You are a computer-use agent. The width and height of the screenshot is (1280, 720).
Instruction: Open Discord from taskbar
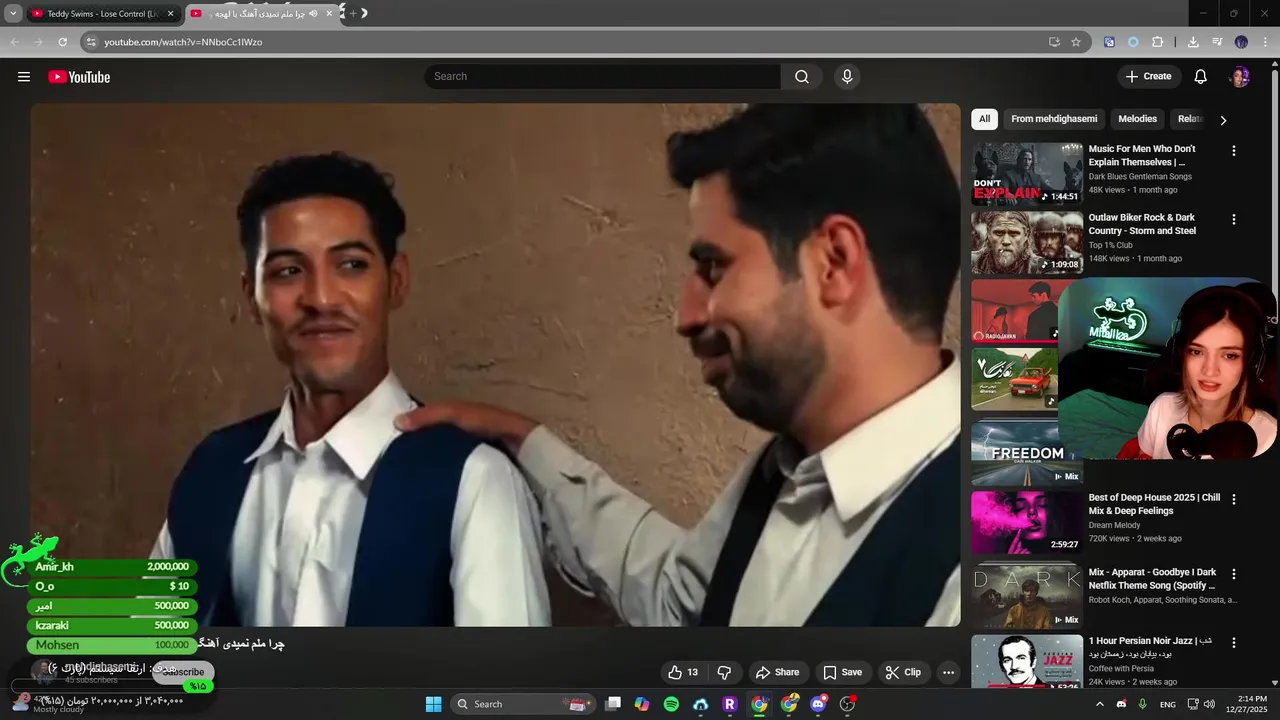point(818,704)
